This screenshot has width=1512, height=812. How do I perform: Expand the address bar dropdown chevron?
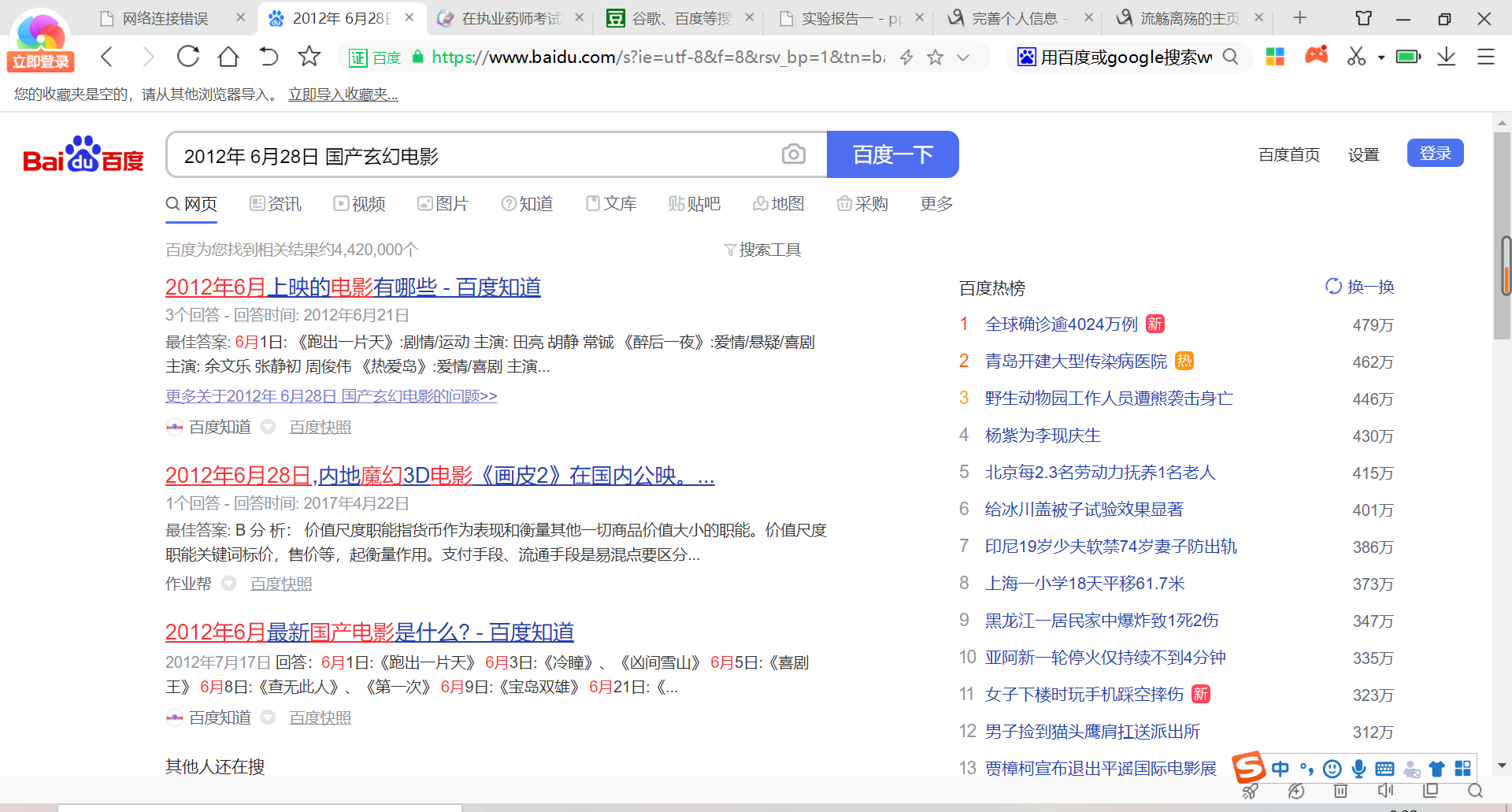[962, 57]
